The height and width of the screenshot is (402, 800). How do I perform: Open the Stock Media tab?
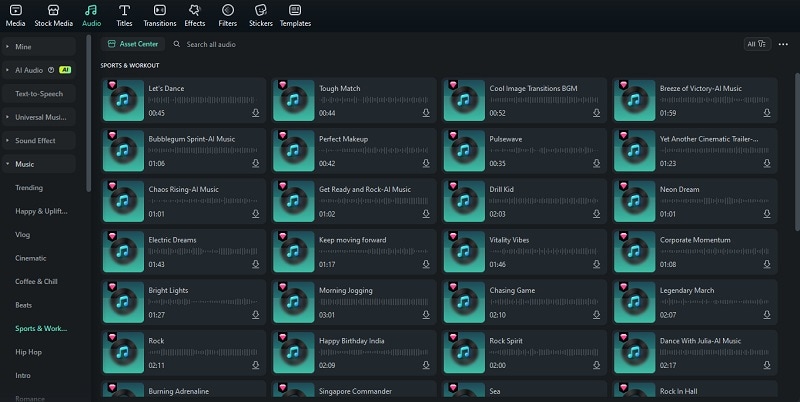pyautogui.click(x=54, y=15)
